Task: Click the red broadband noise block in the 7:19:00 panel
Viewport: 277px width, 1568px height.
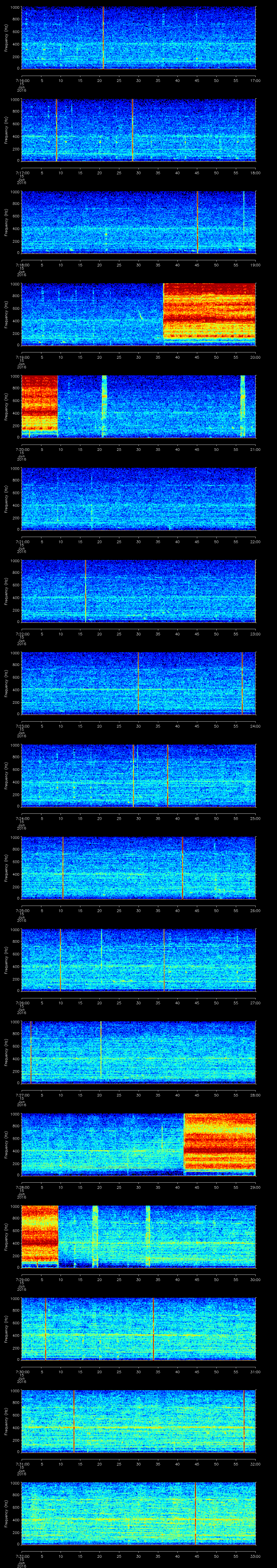Action: pos(209,311)
